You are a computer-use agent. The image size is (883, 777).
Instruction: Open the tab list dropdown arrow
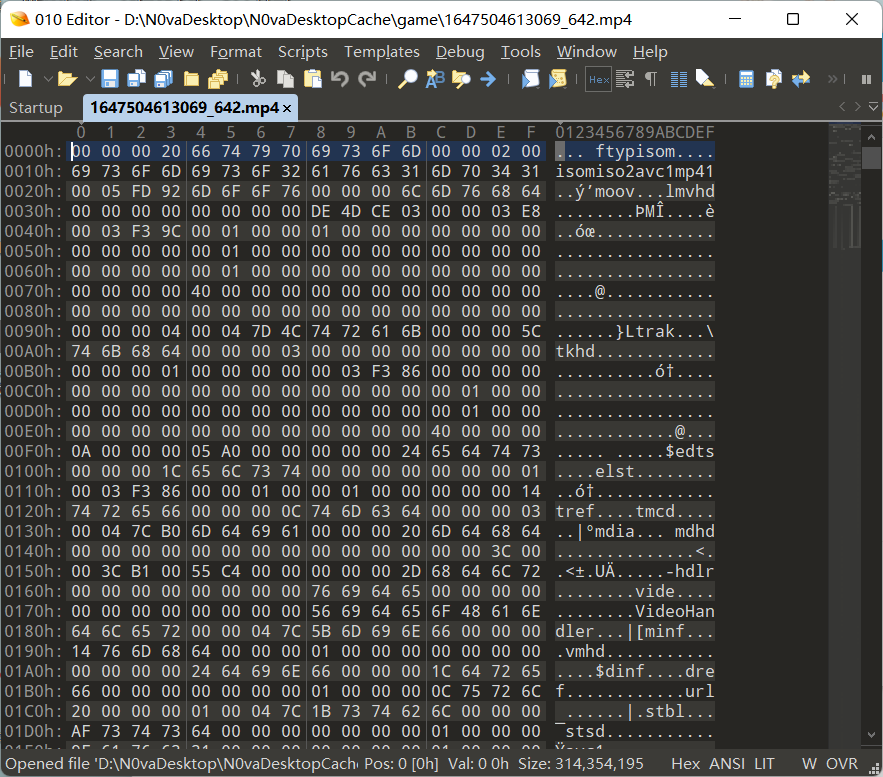873,106
